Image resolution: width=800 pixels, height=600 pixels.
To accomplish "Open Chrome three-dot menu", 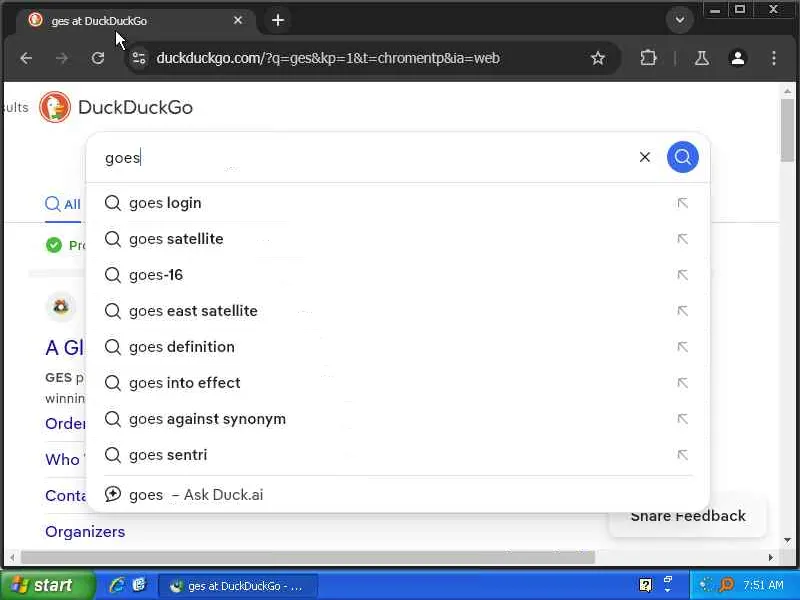I will tap(774, 58).
